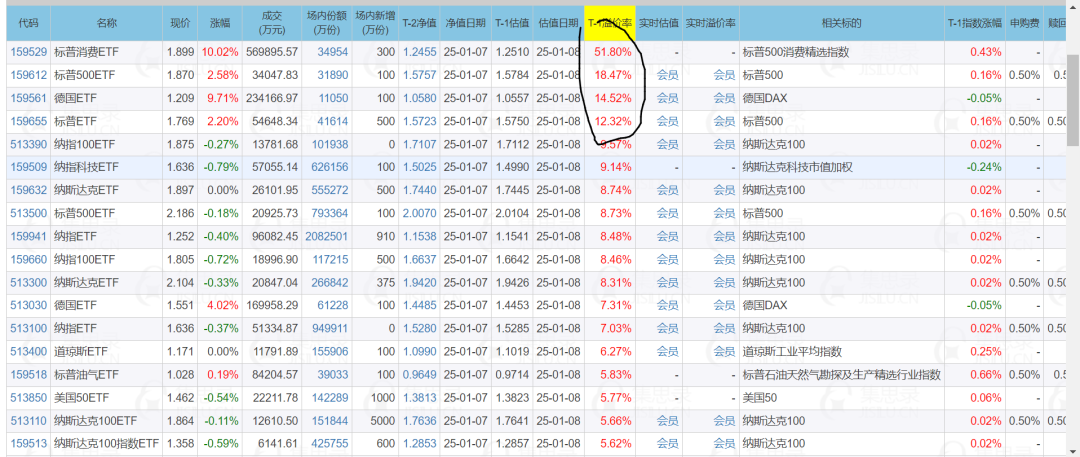Open fund code 159612 link

(x=28, y=74)
